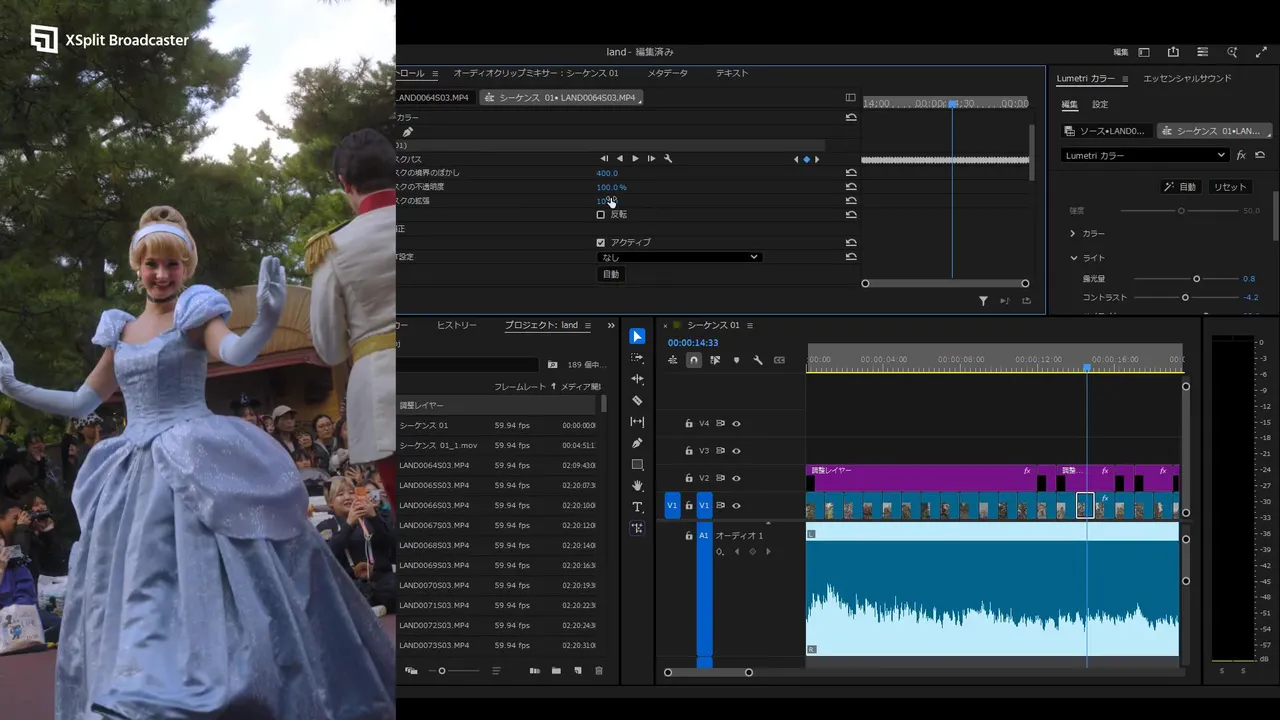Select the Hand tool
This screenshot has height=720, width=1280.
pos(637,486)
